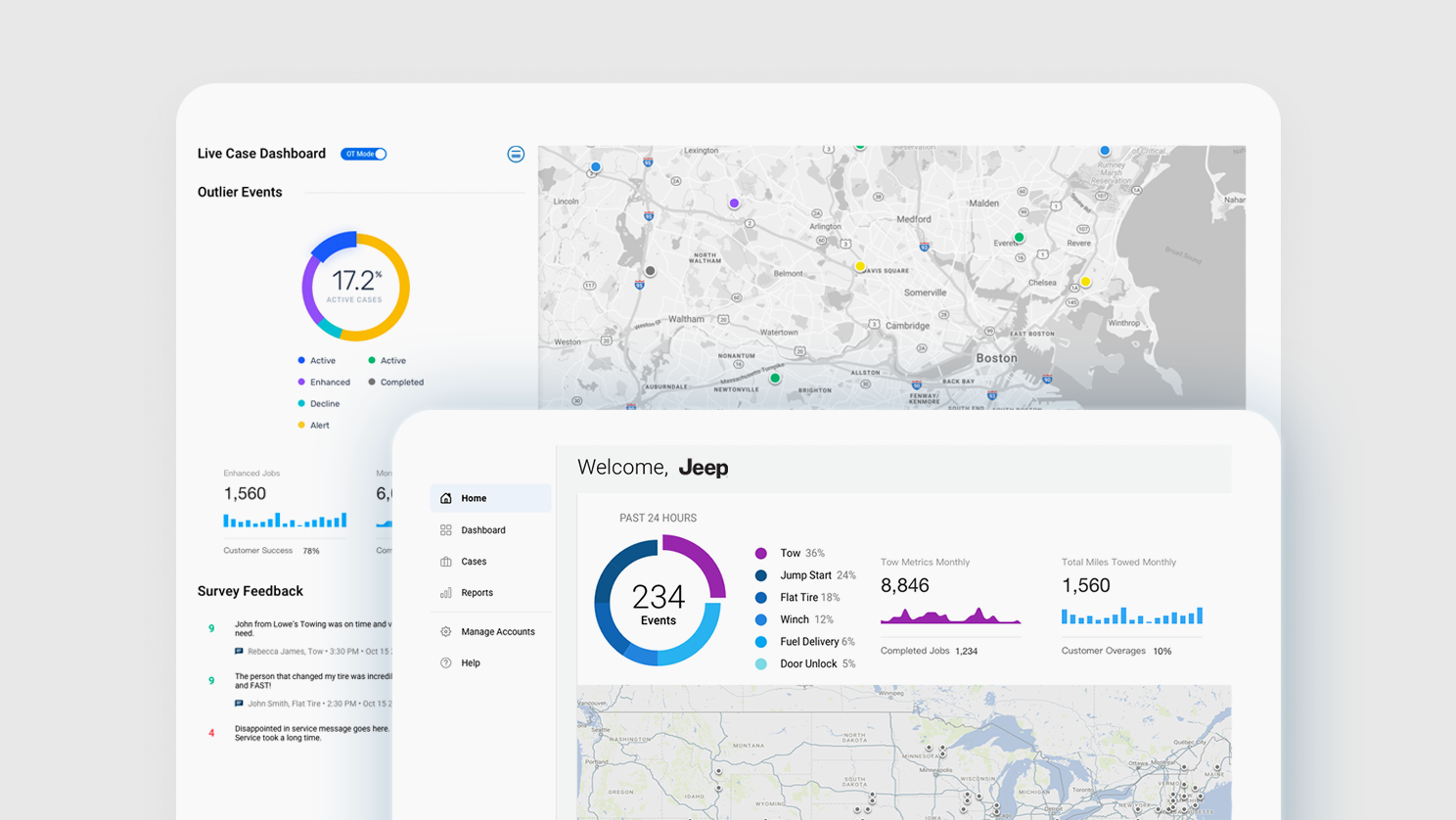This screenshot has height=820, width=1456.
Task: Select the Enhanced legend entry
Action: click(x=324, y=383)
